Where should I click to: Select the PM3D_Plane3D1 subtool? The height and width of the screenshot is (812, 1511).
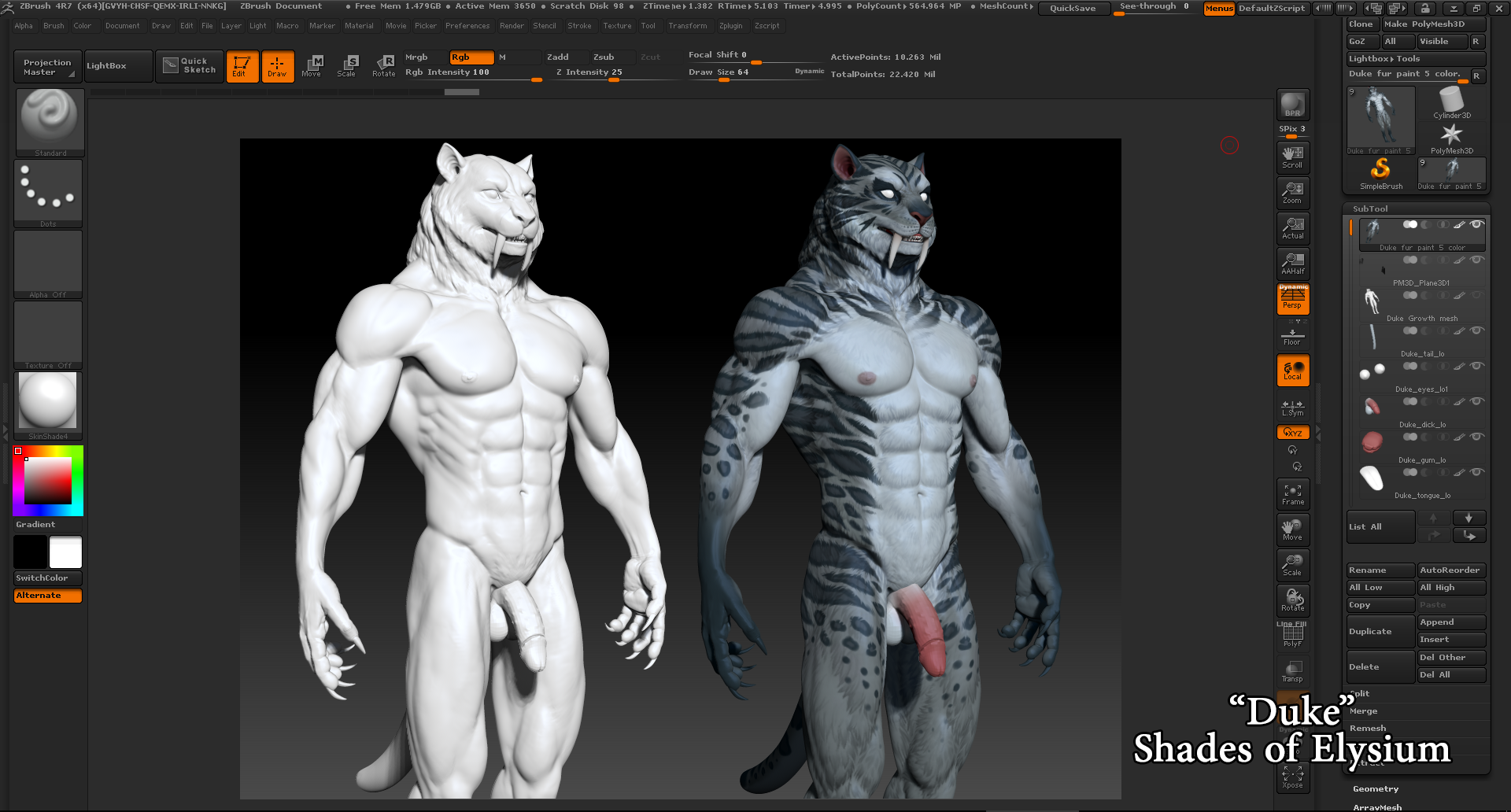(1421, 271)
